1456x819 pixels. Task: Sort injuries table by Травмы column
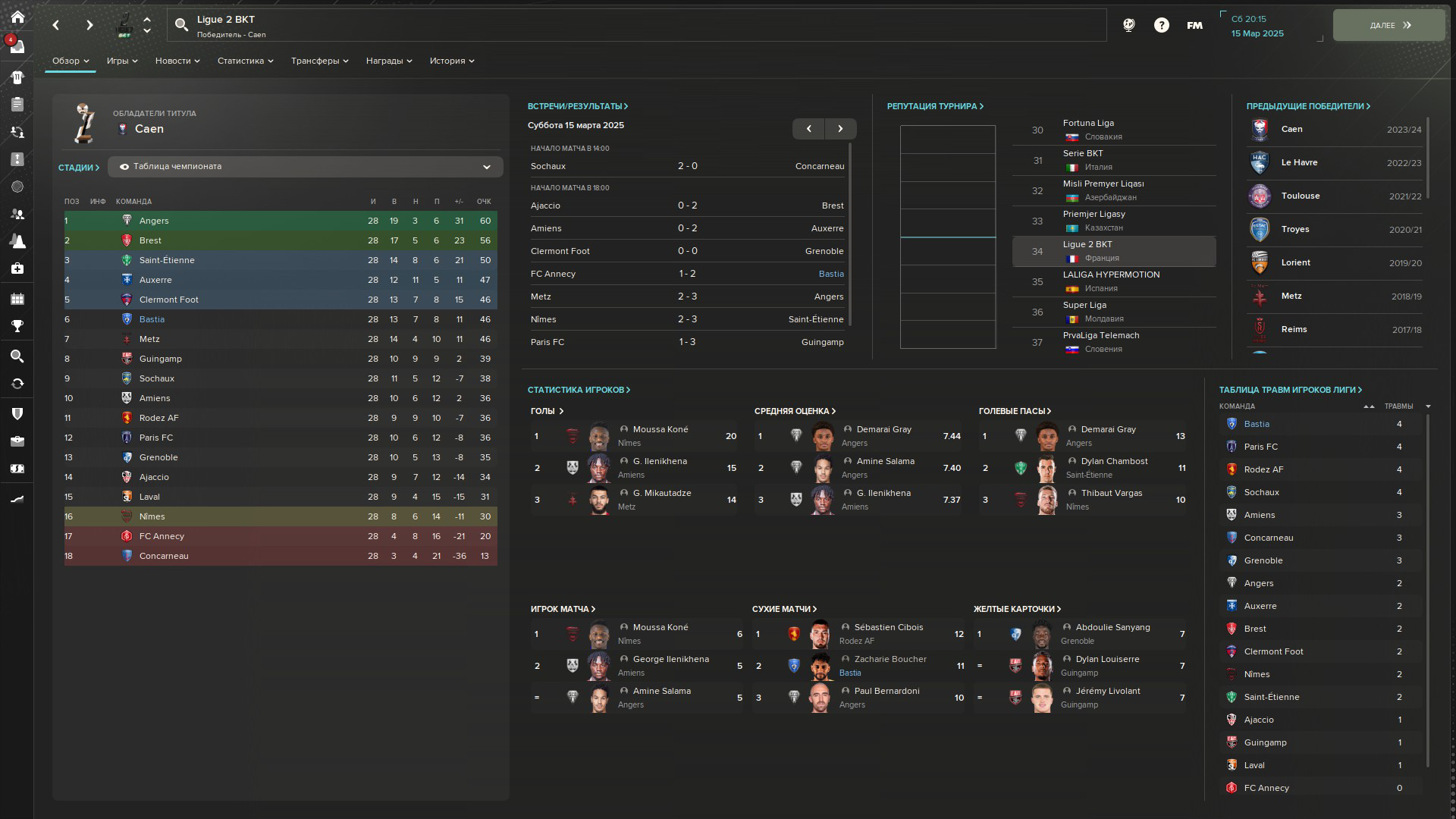point(1398,406)
